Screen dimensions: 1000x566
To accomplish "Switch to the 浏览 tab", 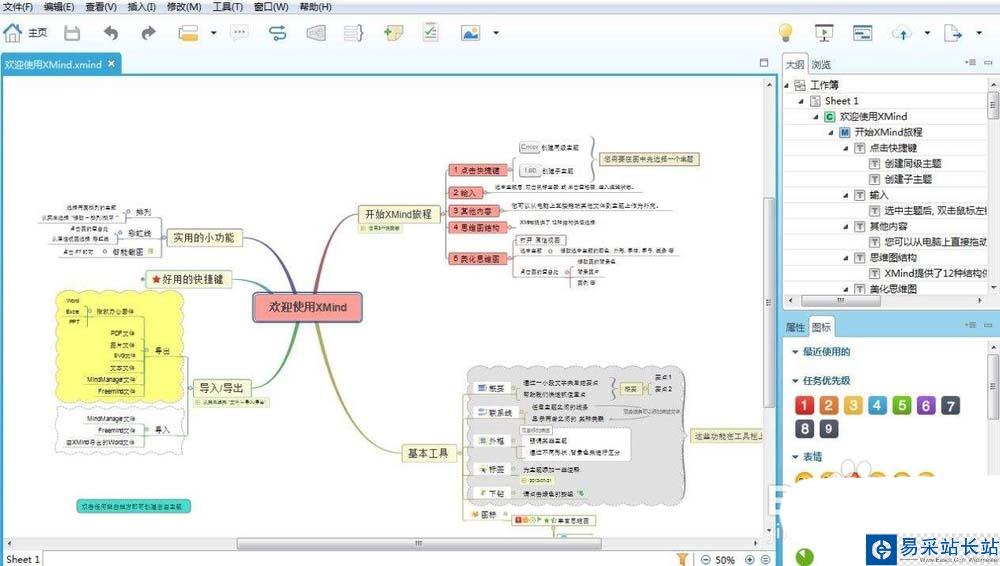I will (x=821, y=64).
